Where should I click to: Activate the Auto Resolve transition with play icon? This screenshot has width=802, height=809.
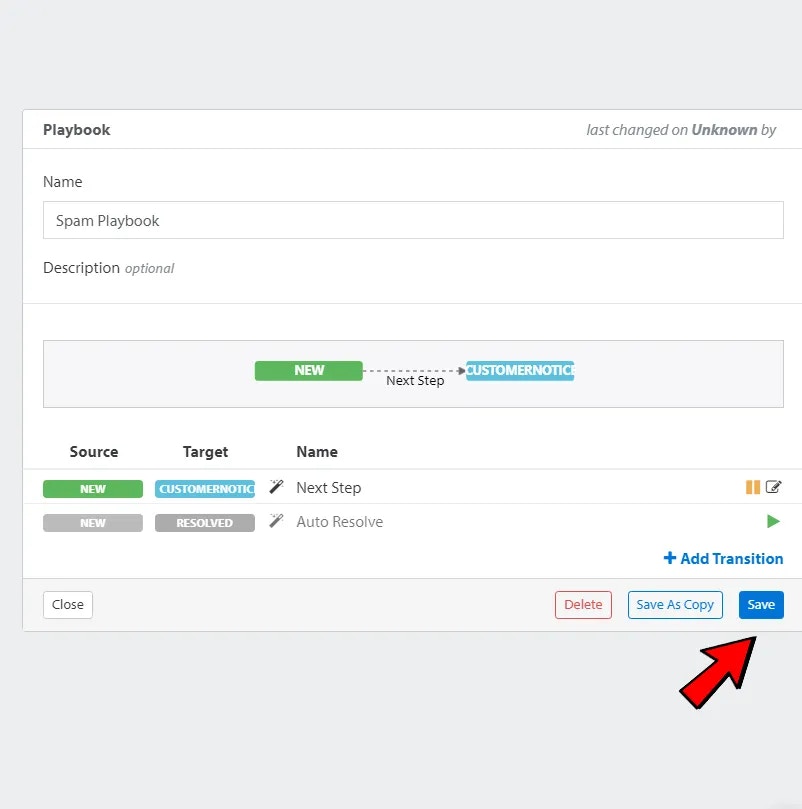(773, 521)
